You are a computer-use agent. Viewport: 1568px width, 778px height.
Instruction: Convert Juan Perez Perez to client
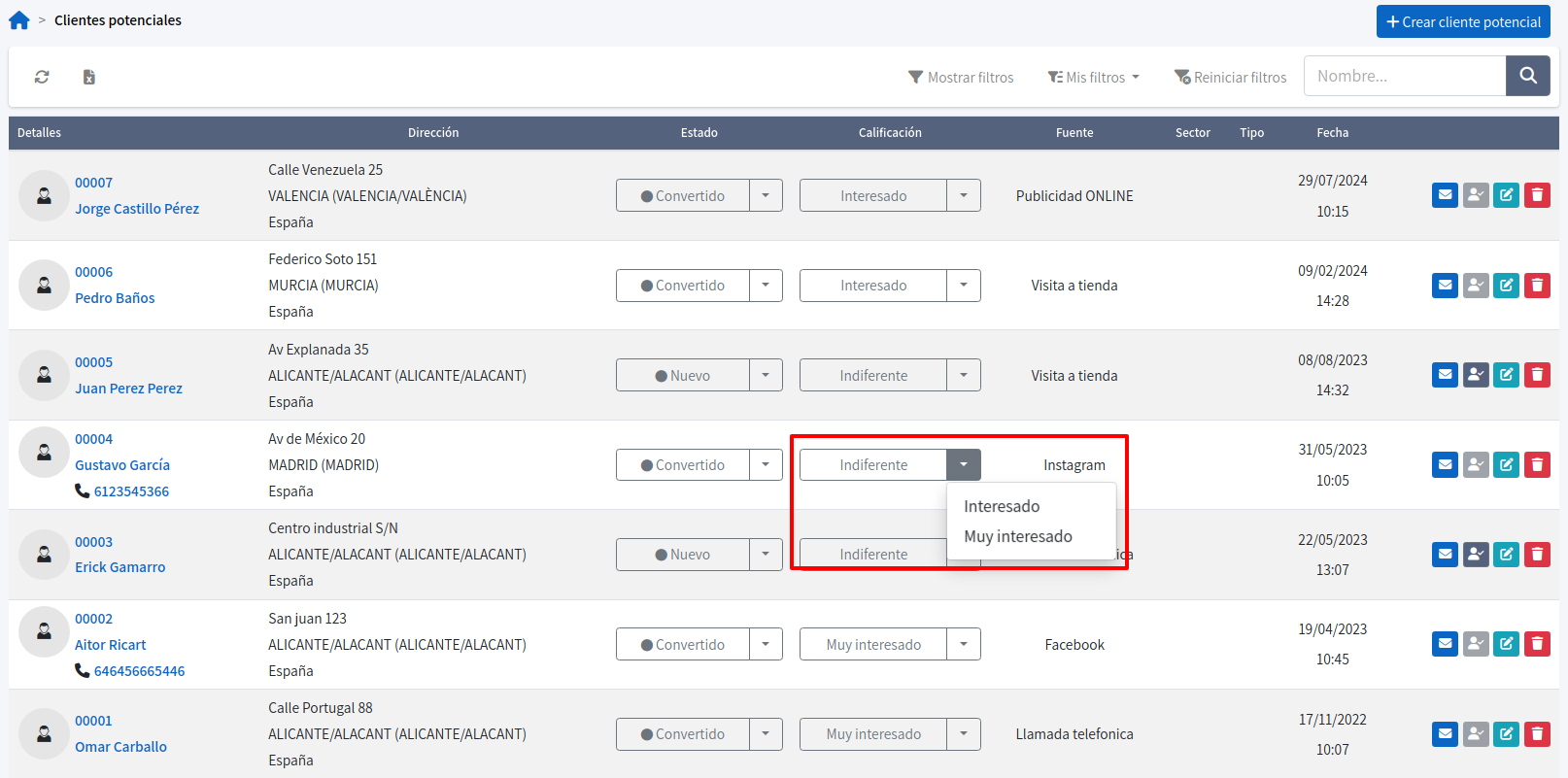click(x=1476, y=375)
